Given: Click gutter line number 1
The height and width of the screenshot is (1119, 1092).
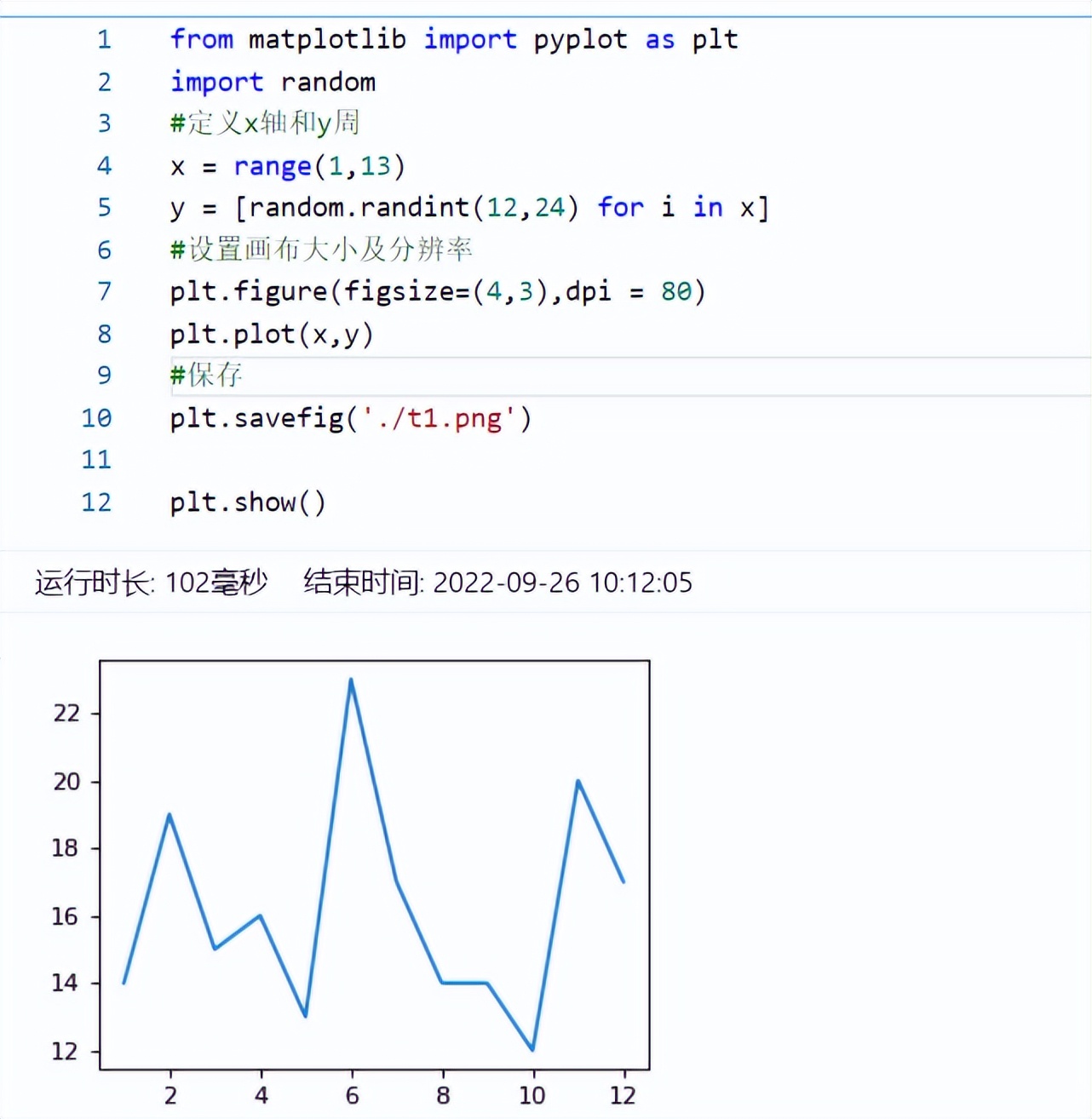Looking at the screenshot, I should 104,39.
